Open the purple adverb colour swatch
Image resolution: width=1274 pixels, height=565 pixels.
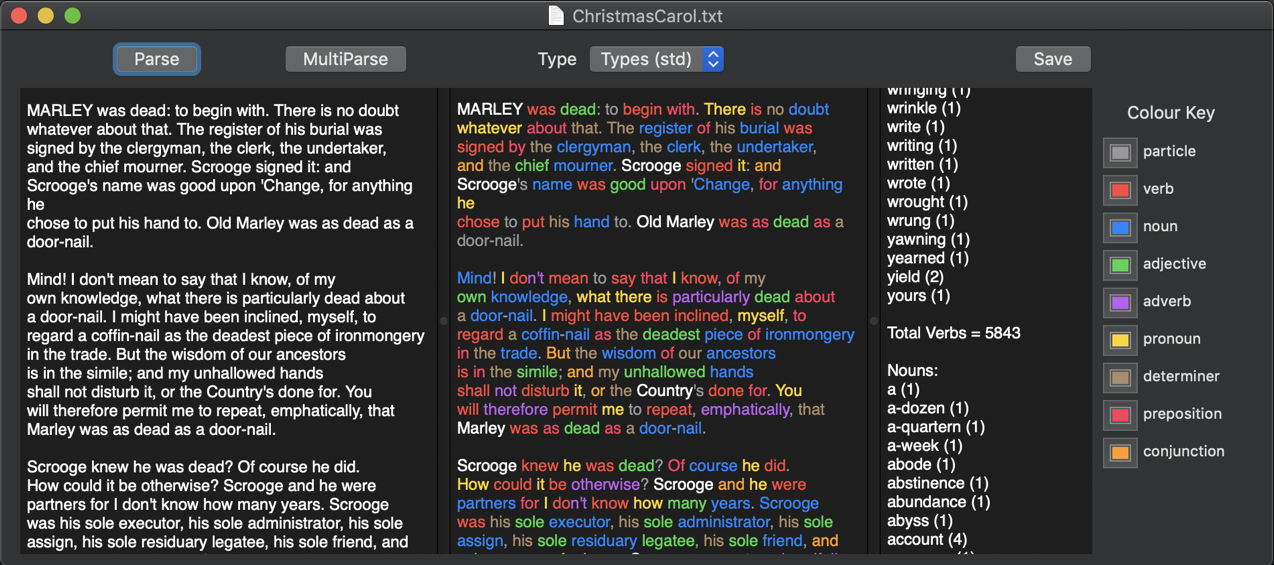click(1120, 302)
